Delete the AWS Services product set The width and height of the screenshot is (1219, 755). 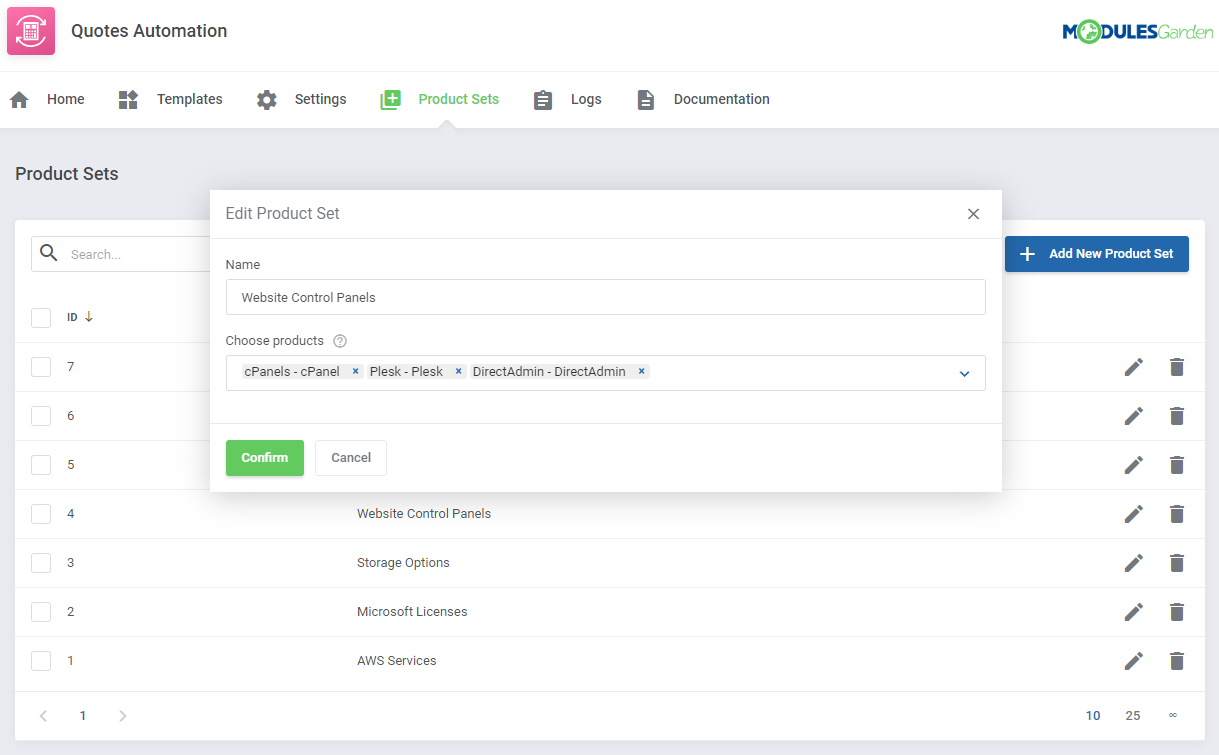point(1176,661)
